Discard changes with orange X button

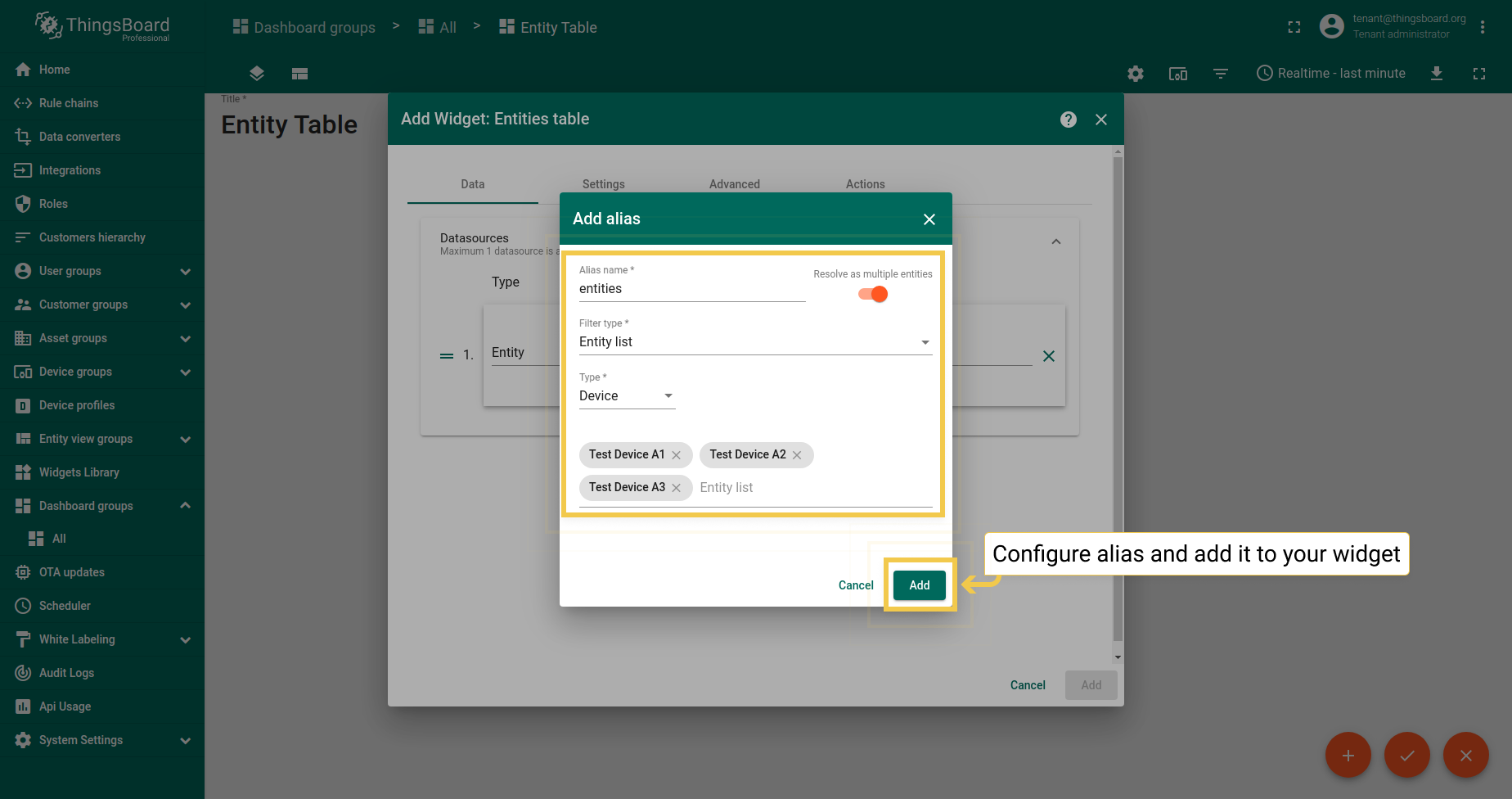tap(1466, 755)
